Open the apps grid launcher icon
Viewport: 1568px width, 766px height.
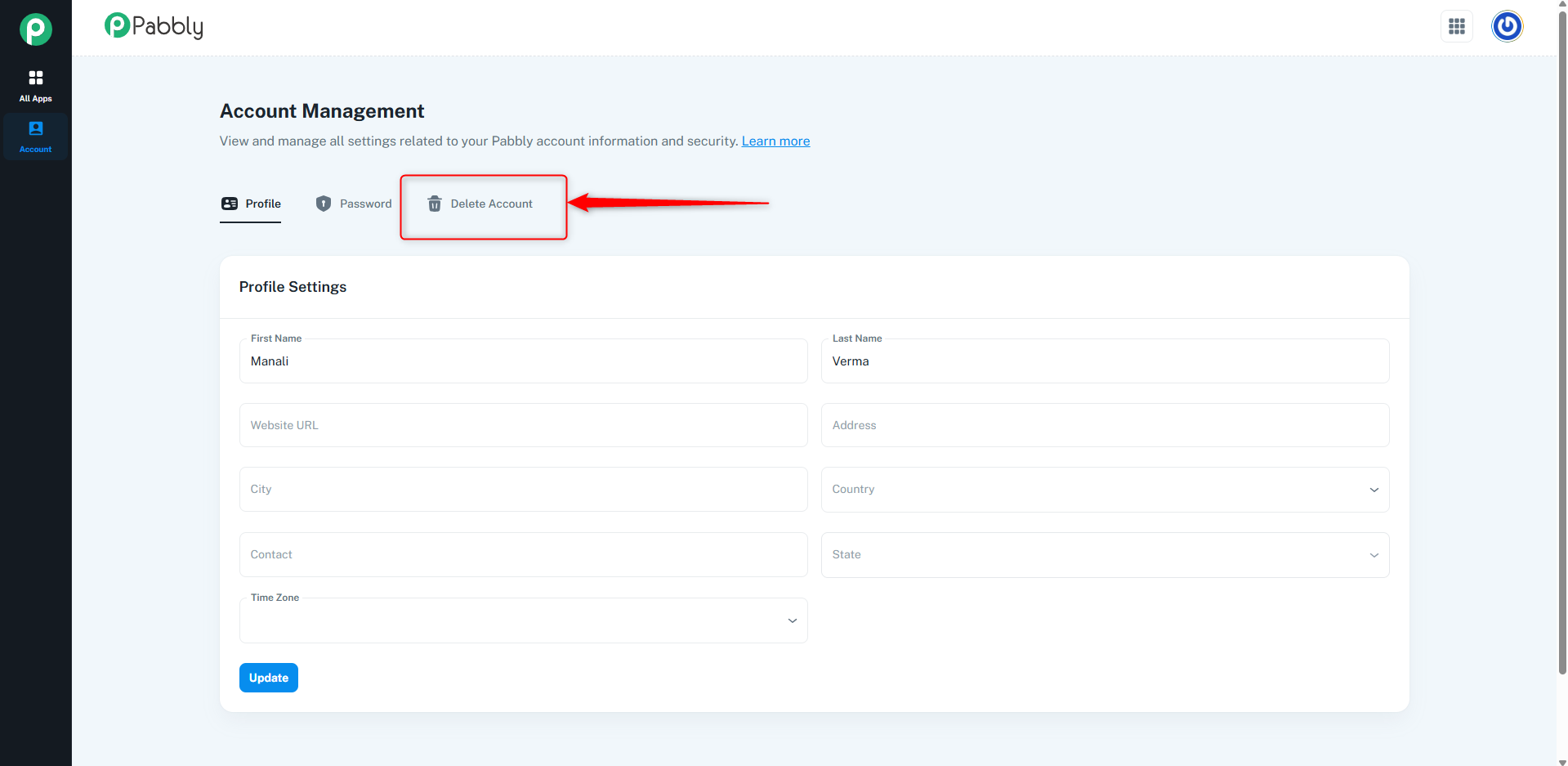(1456, 26)
